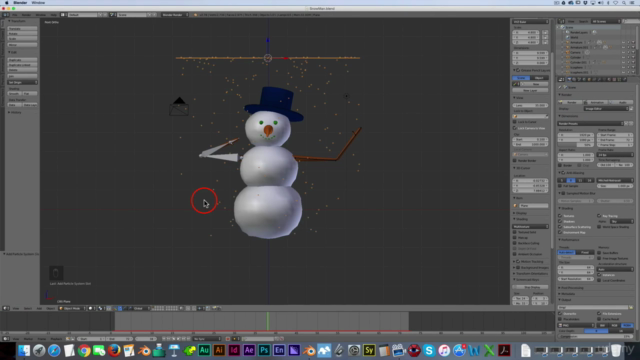Screen dimensions: 640x360
Task: Open Firefox from the dock
Action: pos(114,350)
